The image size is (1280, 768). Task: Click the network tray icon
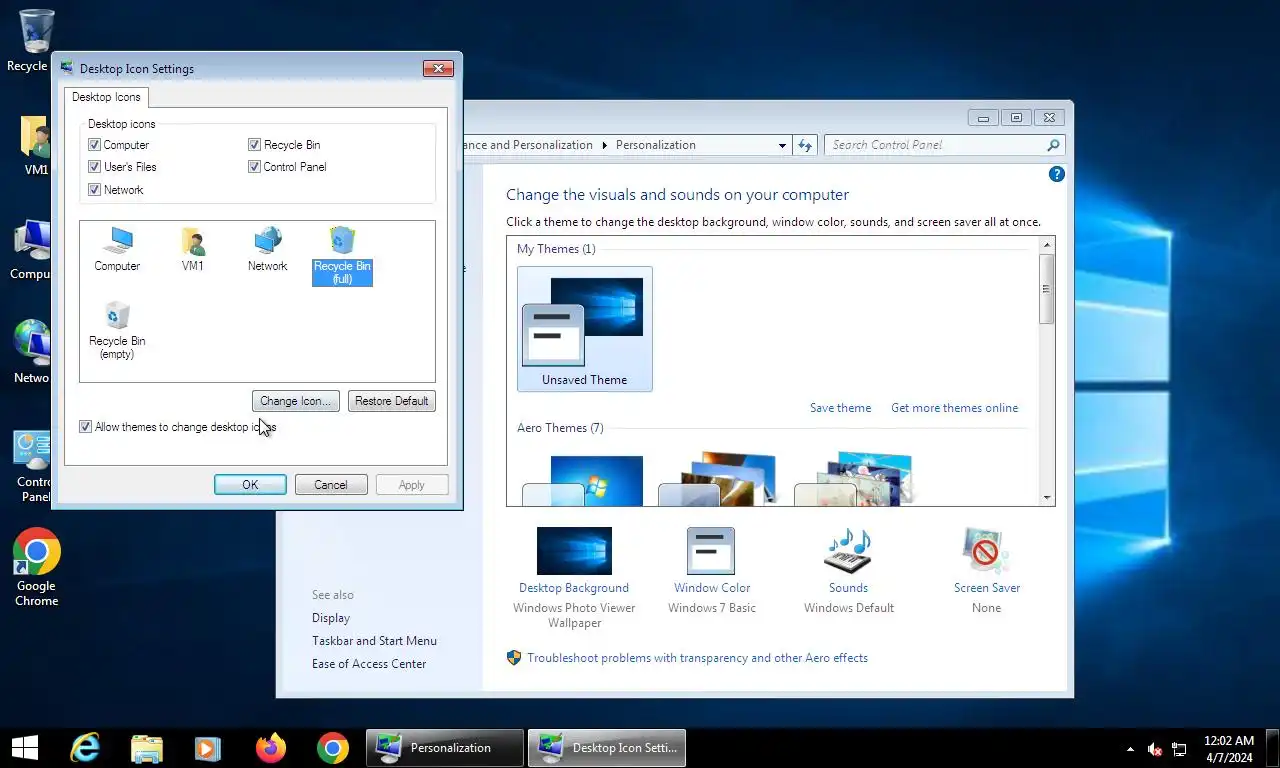[1179, 749]
